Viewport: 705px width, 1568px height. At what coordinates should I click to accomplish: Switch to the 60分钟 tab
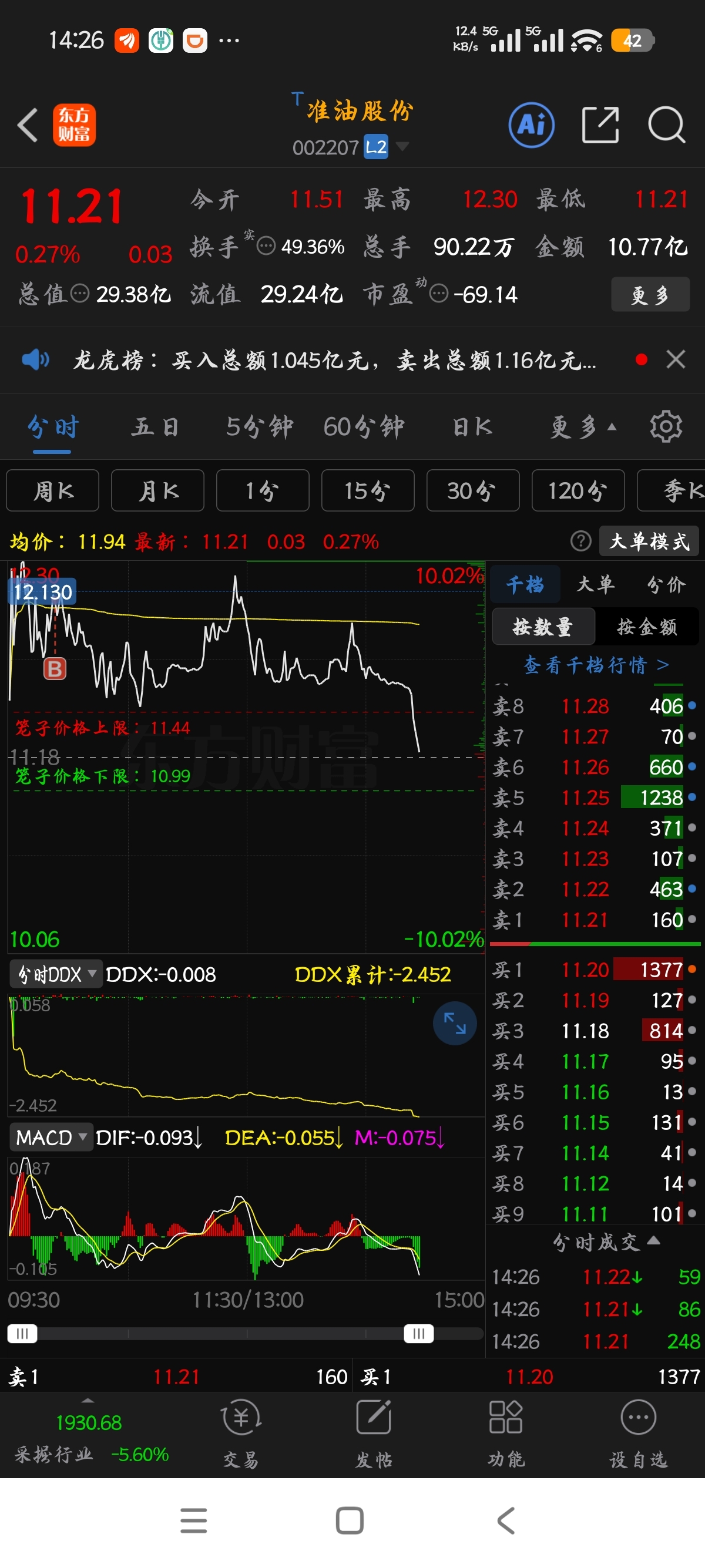pos(364,428)
